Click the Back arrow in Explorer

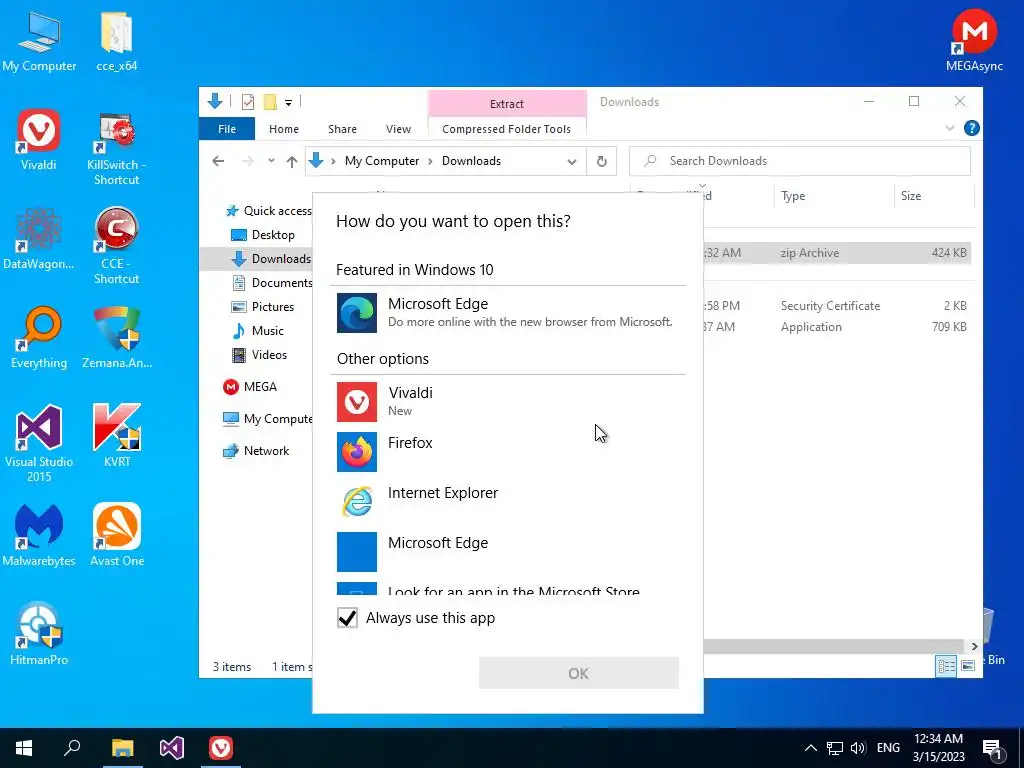[x=218, y=161]
